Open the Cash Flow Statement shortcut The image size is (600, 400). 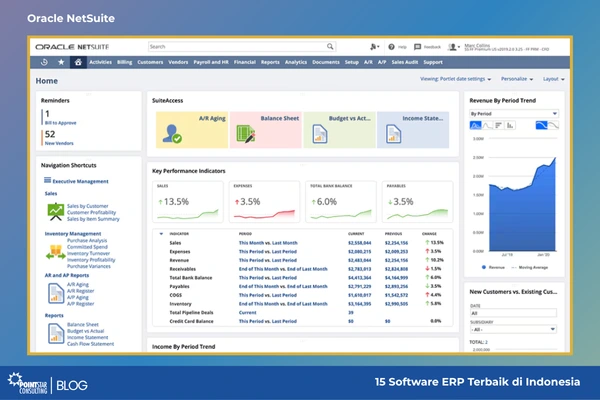point(90,344)
